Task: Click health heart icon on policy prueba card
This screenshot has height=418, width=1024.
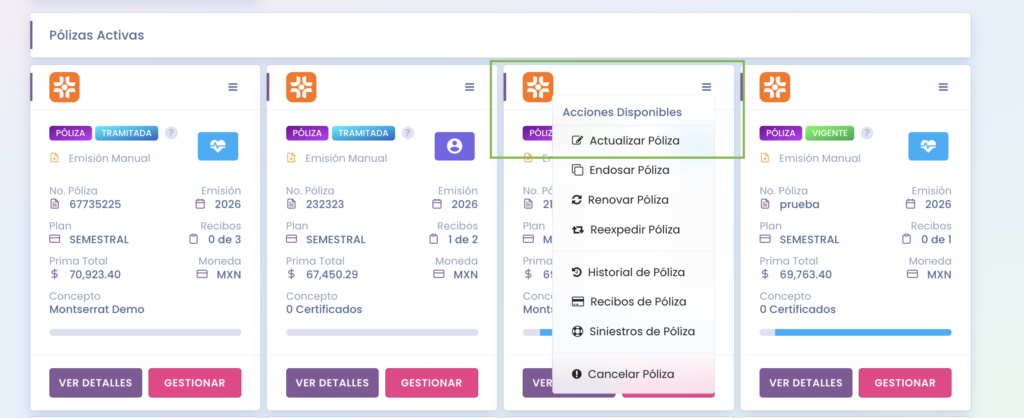Action: point(928,146)
